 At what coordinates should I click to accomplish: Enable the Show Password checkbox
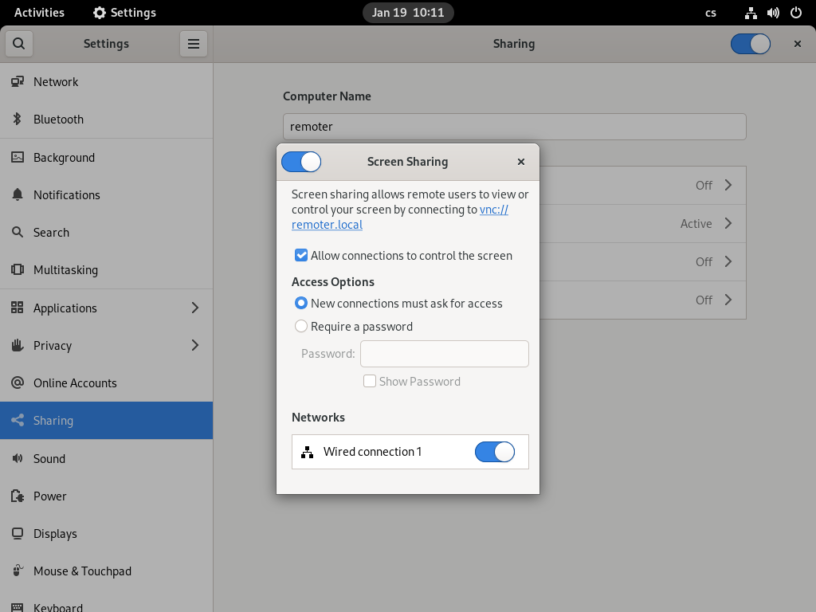point(369,381)
